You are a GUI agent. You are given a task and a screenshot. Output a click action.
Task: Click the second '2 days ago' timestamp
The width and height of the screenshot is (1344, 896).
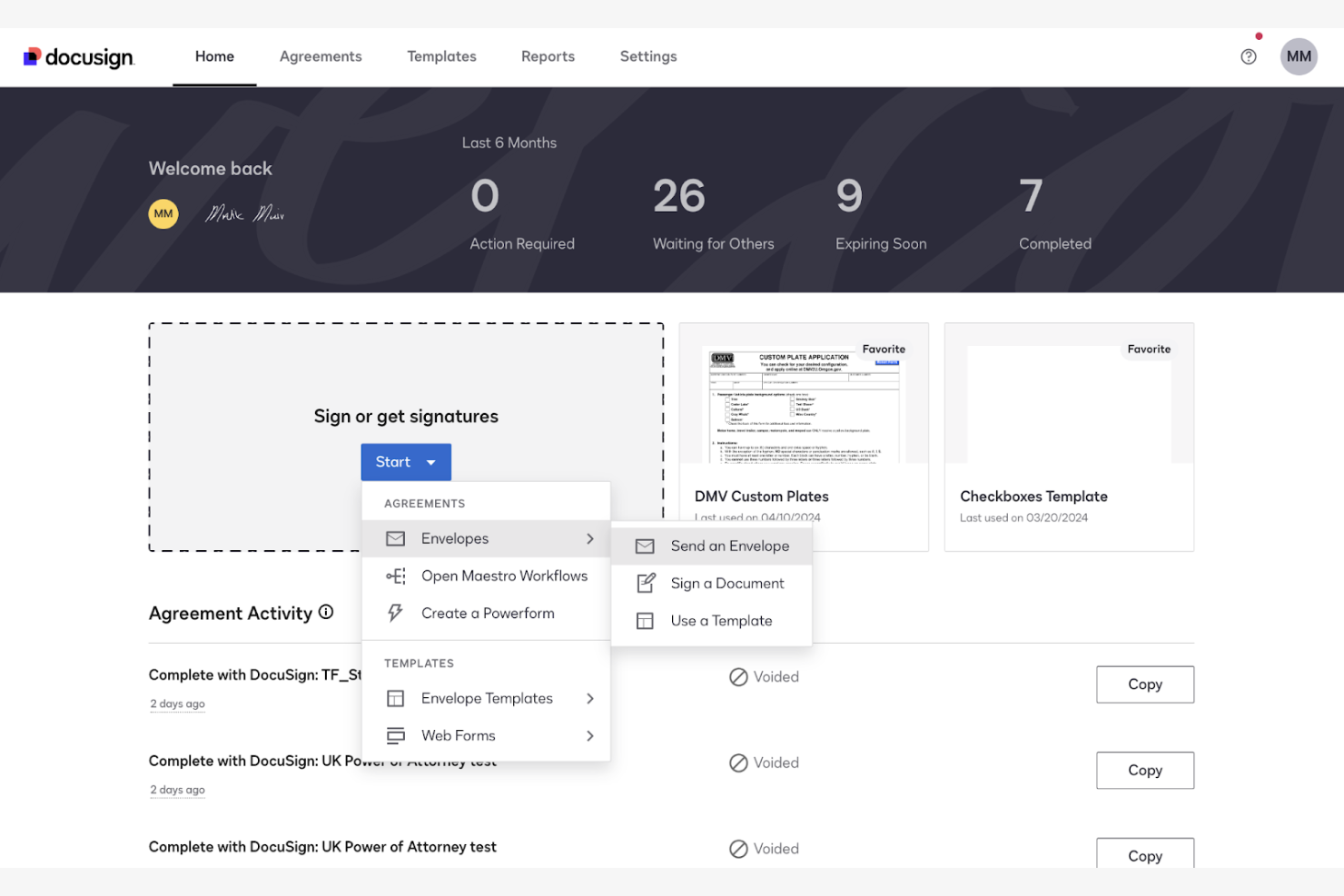point(177,790)
